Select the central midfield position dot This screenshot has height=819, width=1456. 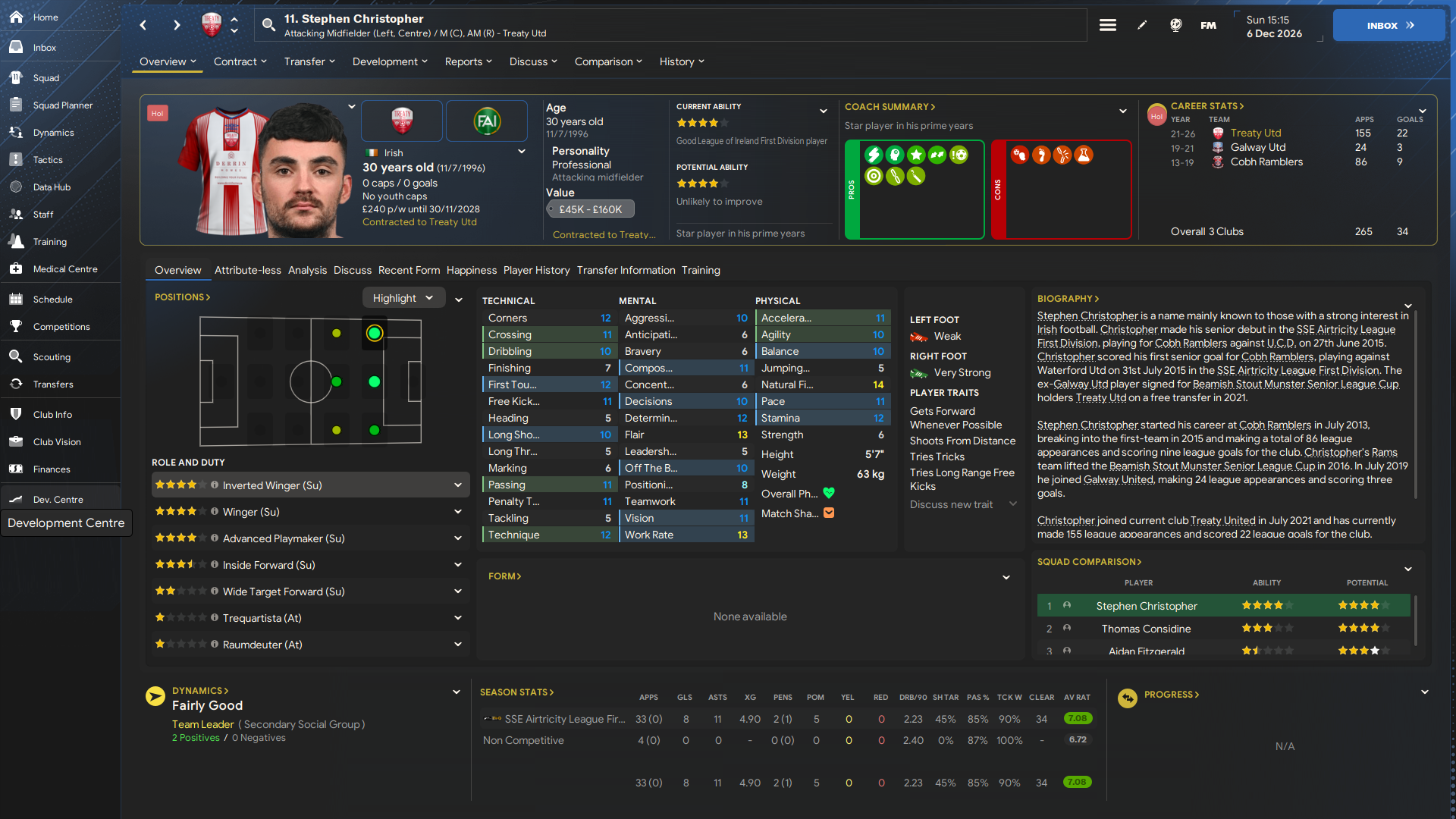click(x=337, y=381)
